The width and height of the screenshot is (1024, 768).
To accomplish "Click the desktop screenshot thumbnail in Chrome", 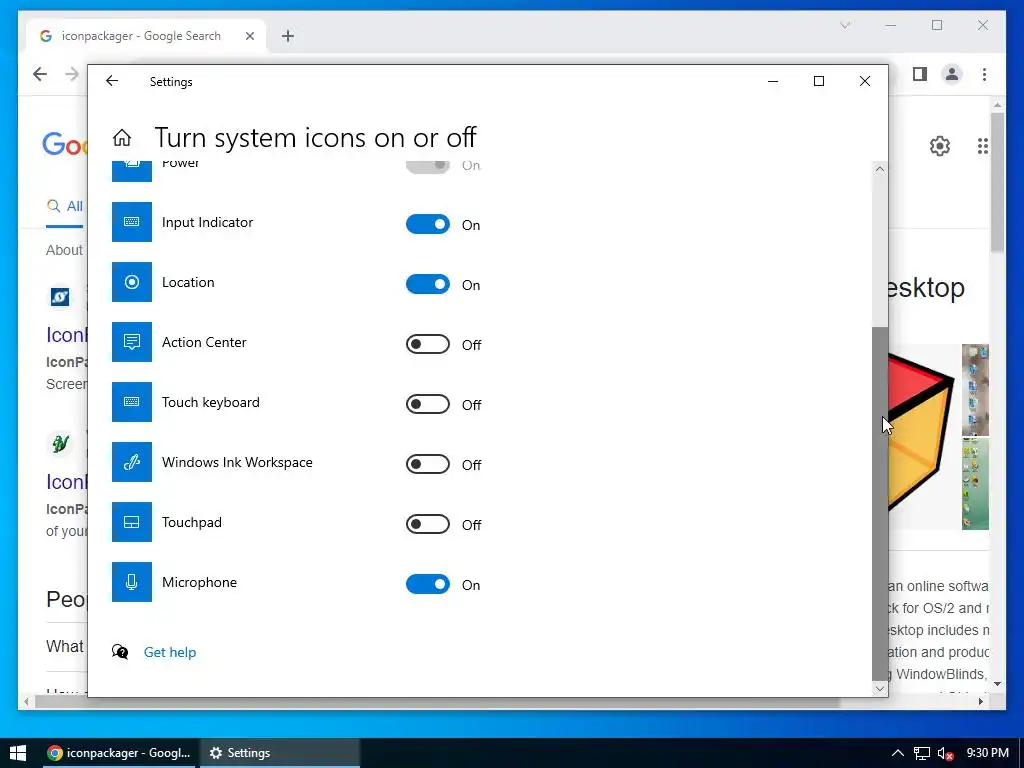I will (975, 390).
